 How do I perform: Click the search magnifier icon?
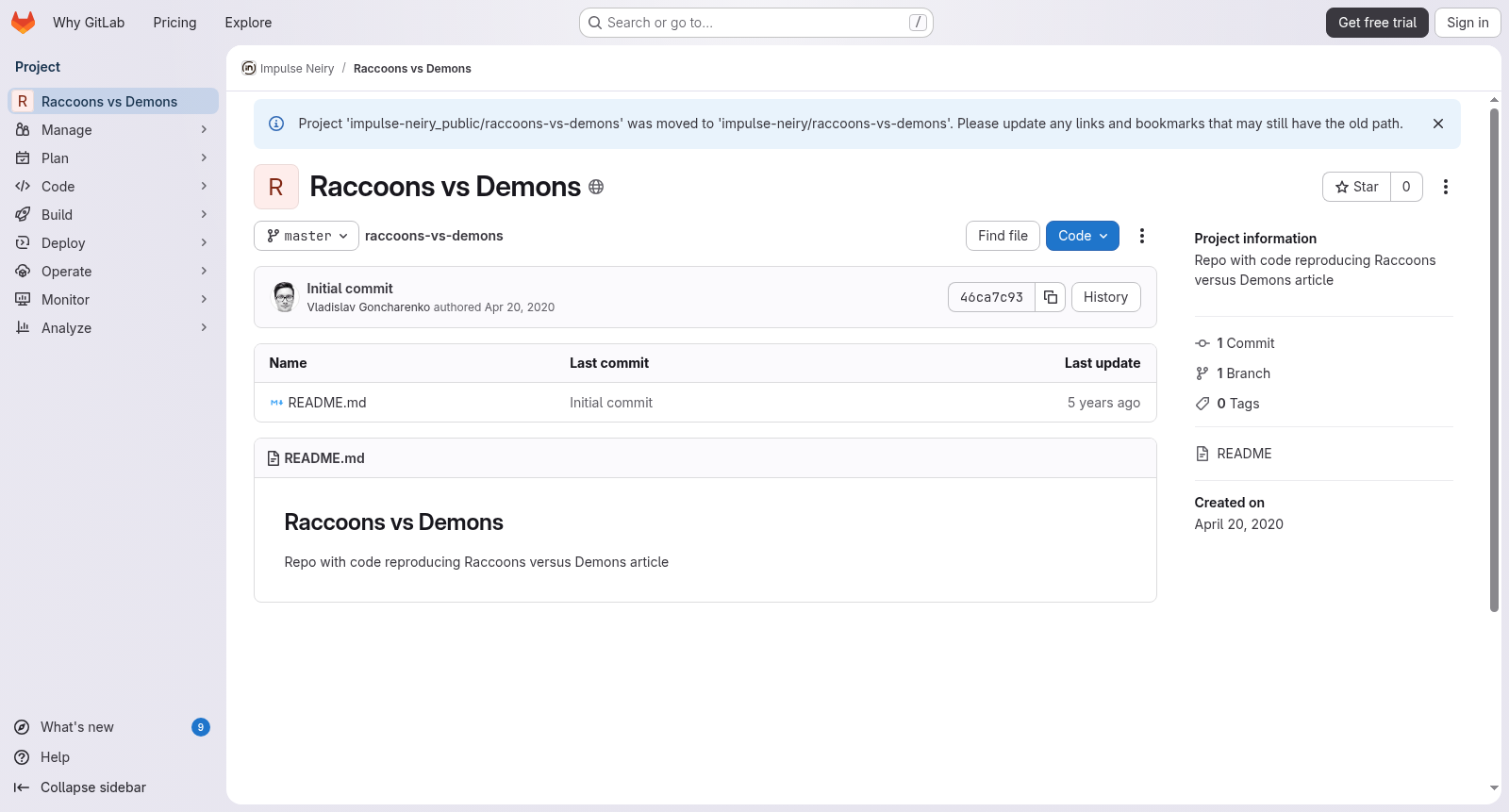[595, 23]
